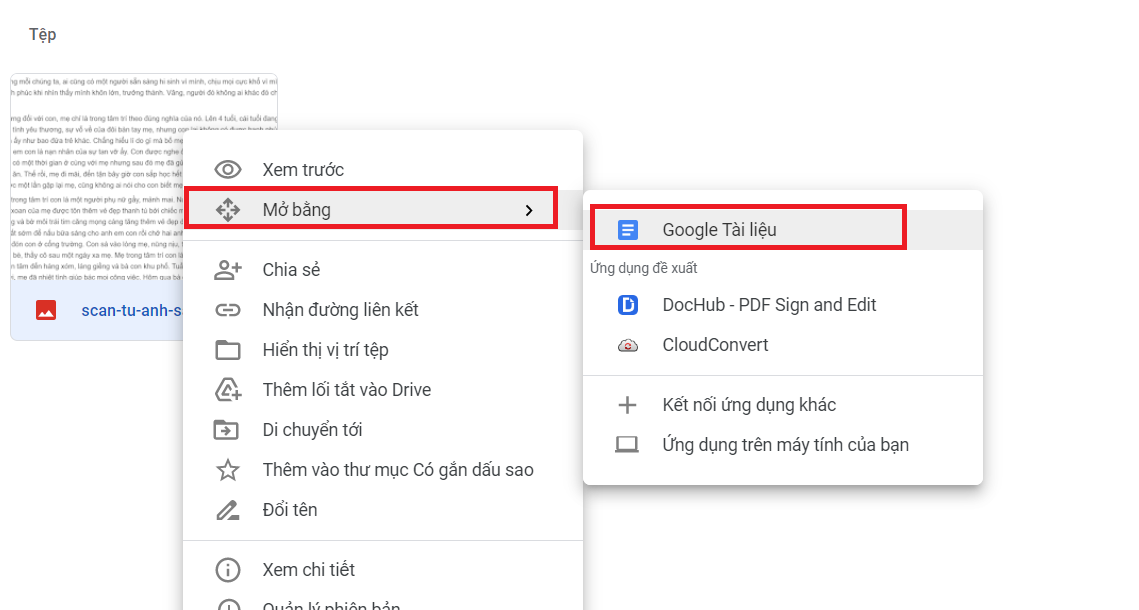Click the Ứng dụng đề xuất label
1139x610 pixels.
(x=643, y=269)
